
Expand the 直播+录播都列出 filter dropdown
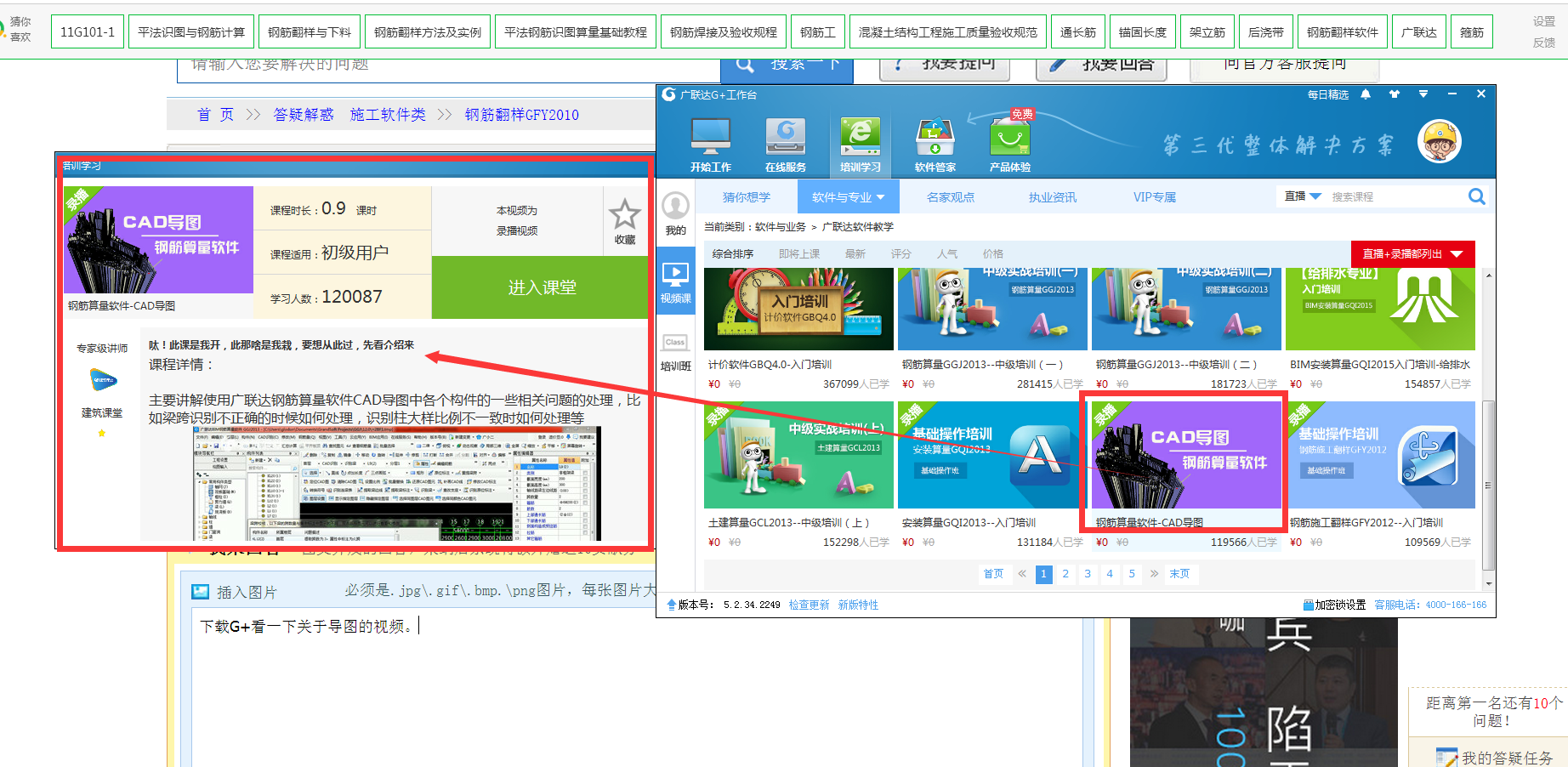tap(1413, 254)
